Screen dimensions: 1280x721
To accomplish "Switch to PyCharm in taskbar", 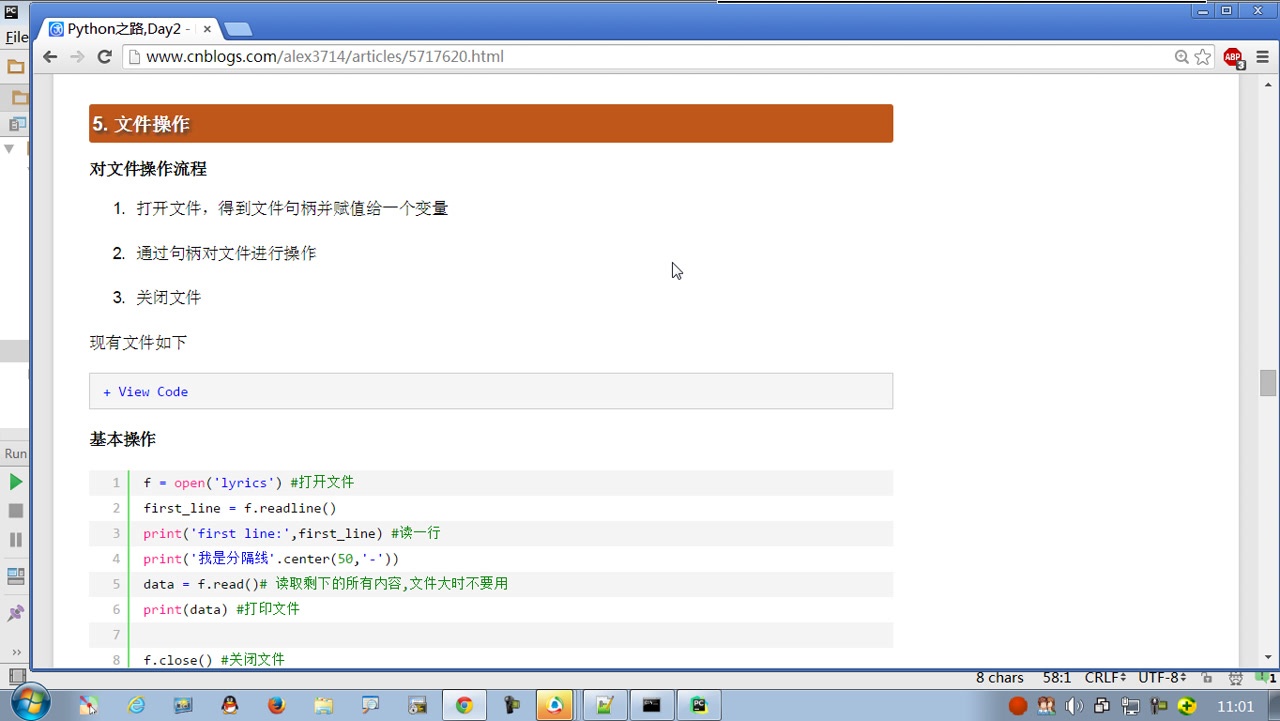I will tap(698, 705).
